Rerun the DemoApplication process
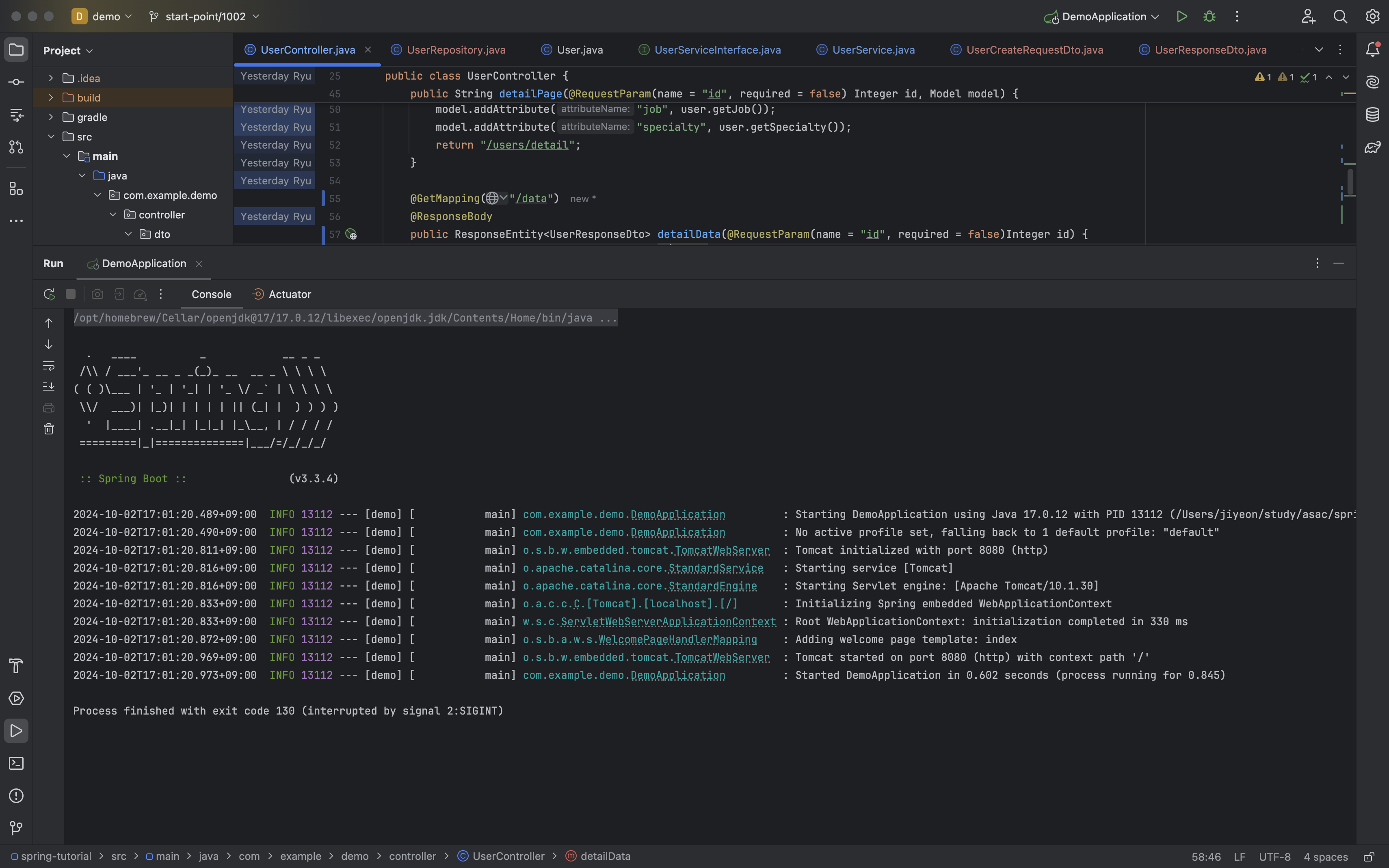 point(49,294)
